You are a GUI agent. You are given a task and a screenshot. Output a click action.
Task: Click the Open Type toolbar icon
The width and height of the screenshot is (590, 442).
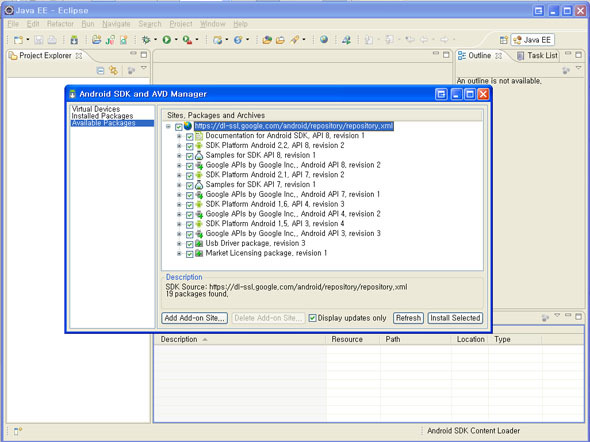(x=267, y=40)
